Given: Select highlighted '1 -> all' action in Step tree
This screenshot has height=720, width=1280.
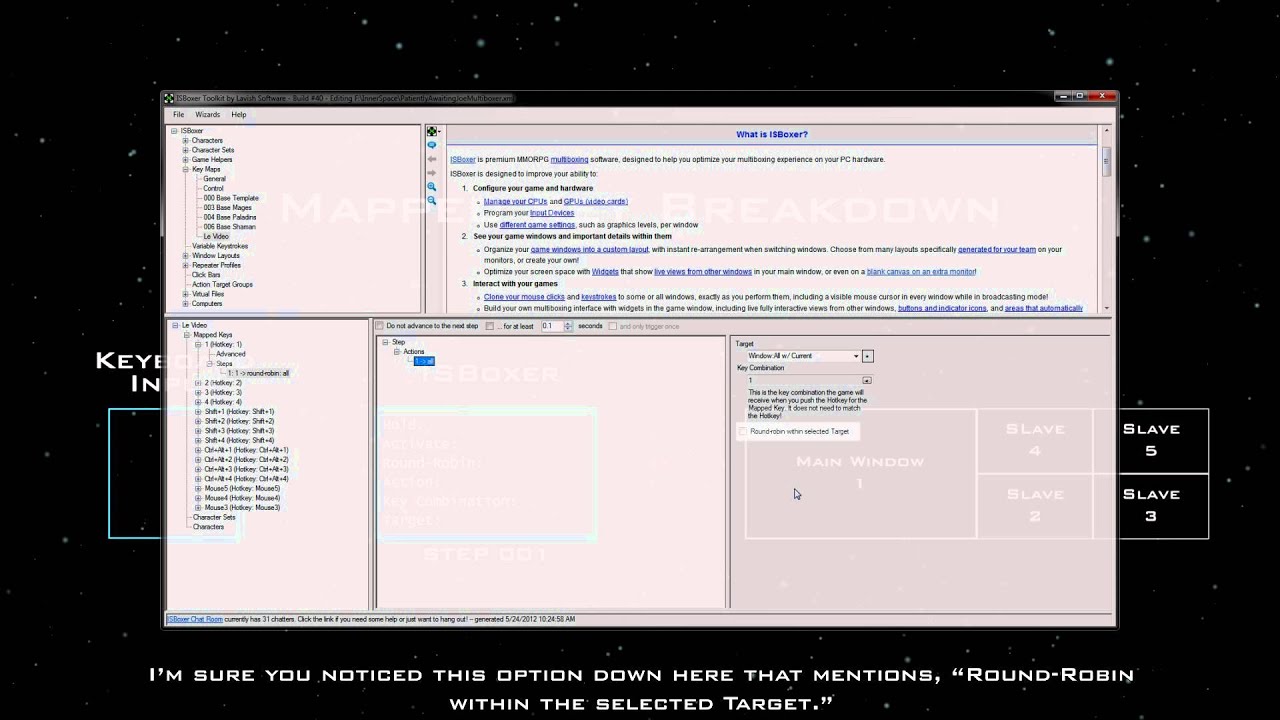Looking at the screenshot, I should 424,361.
